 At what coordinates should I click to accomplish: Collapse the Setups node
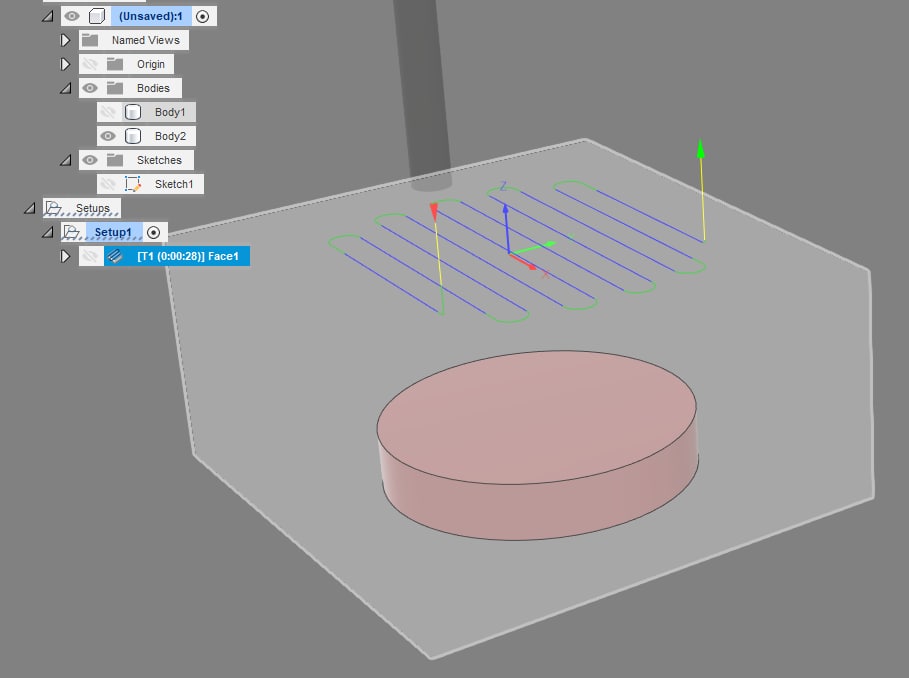click(x=30, y=208)
